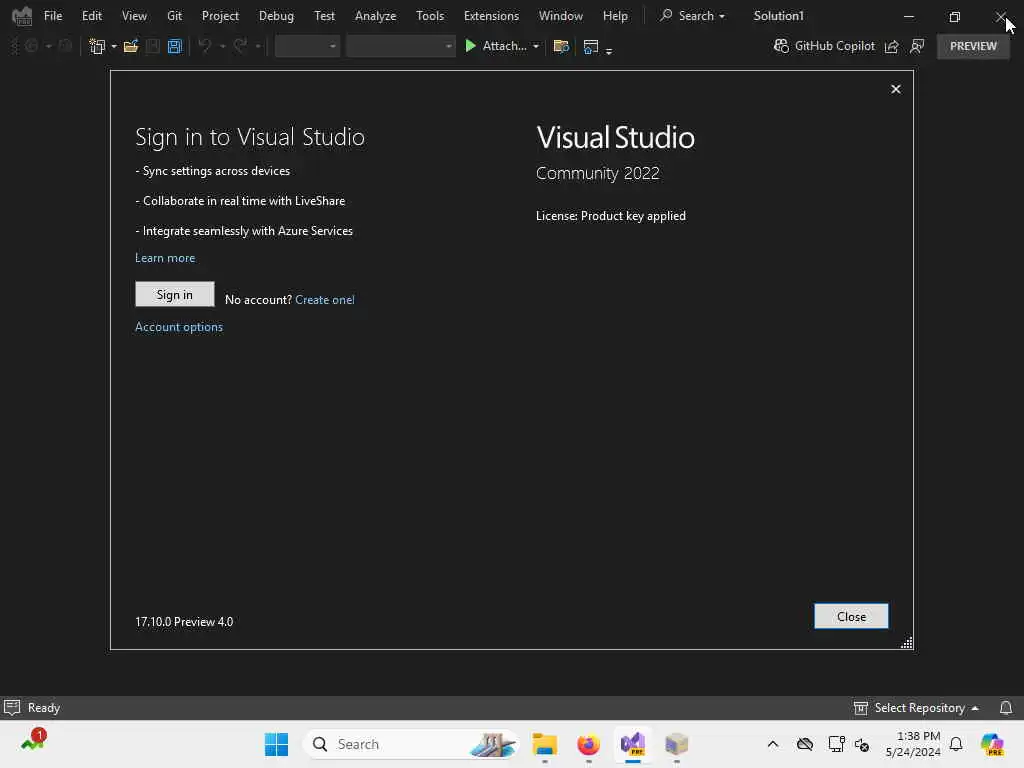Viewport: 1024px width, 768px height.
Task: Launch Firefox from the taskbar
Action: [x=588, y=744]
